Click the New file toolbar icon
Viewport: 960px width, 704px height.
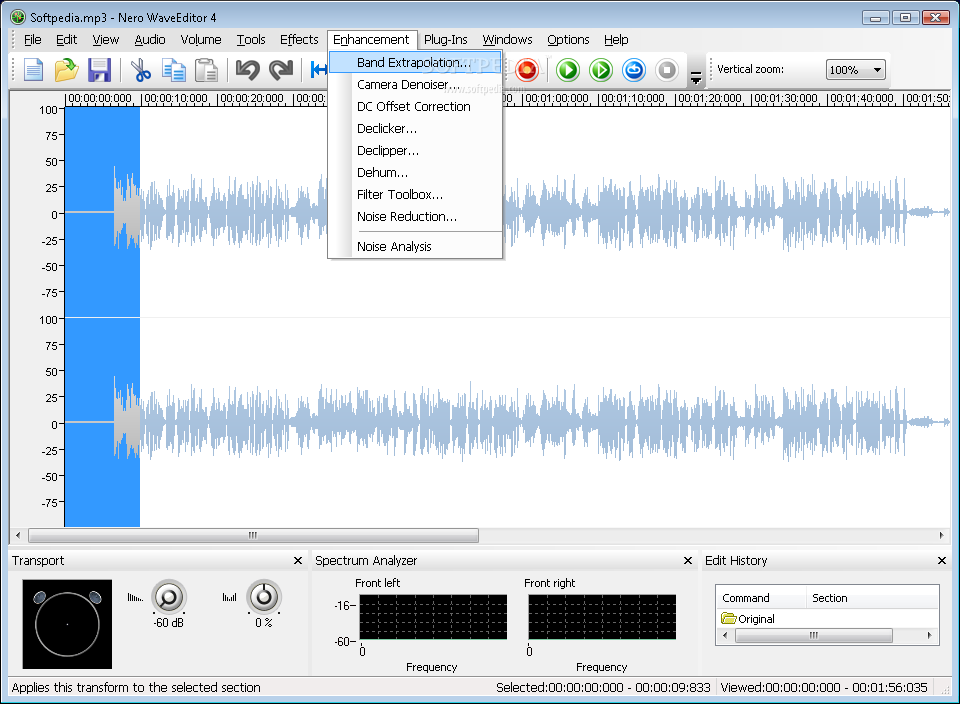point(33,70)
